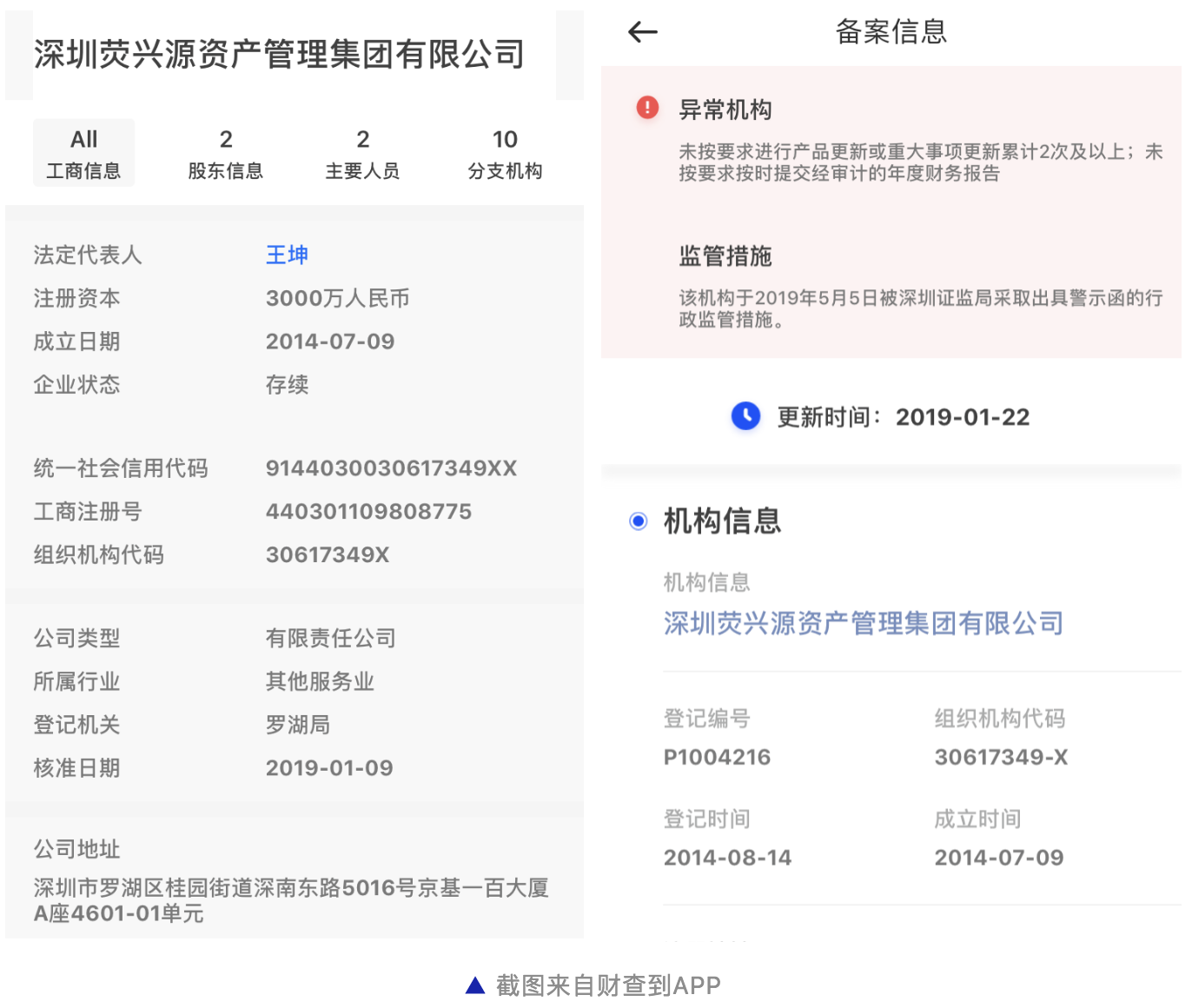Click the 异常机构 heading
The width and height of the screenshot is (1192, 1008).
coord(725,109)
